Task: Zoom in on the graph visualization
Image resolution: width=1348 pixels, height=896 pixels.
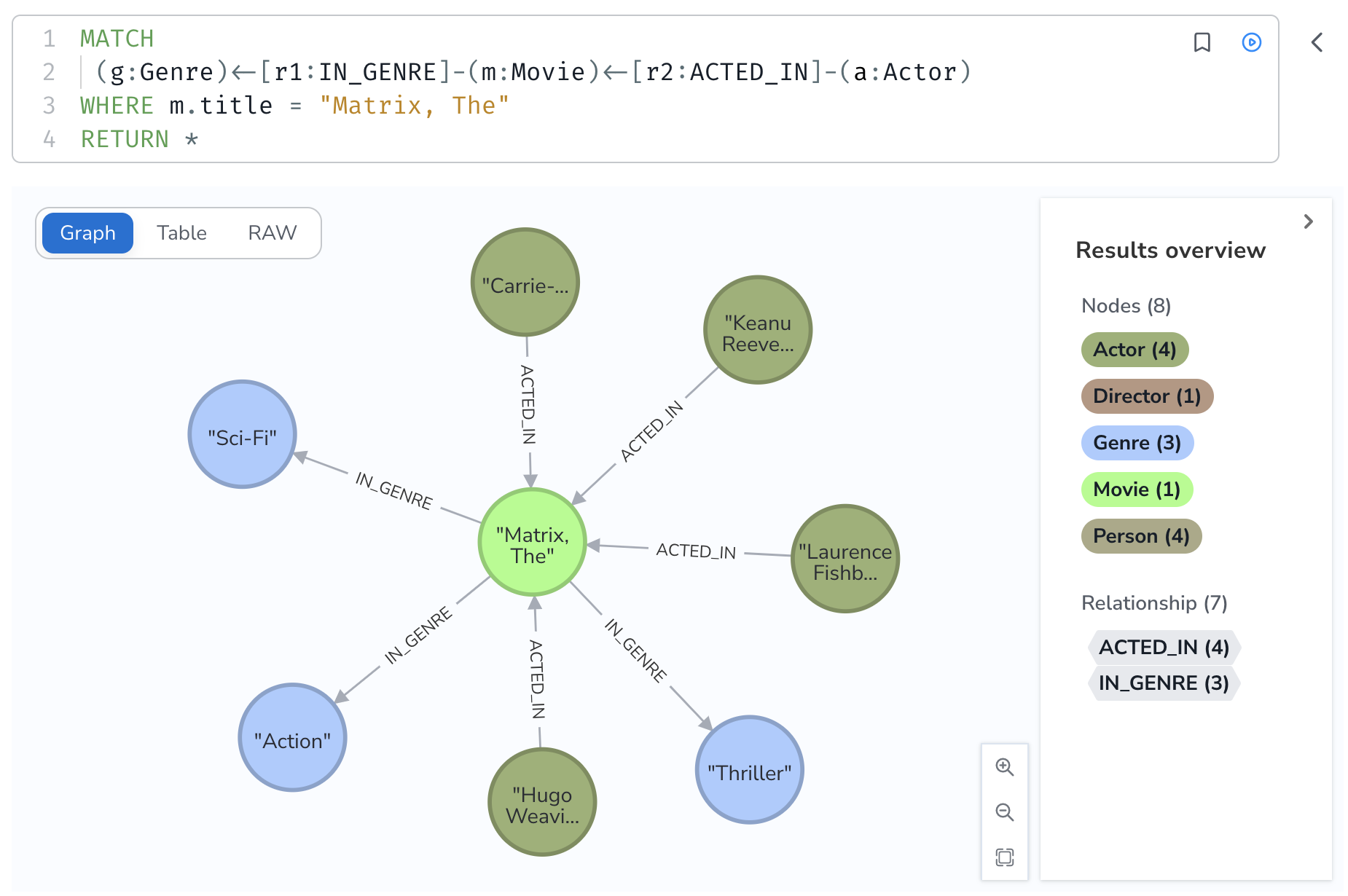Action: [1005, 767]
